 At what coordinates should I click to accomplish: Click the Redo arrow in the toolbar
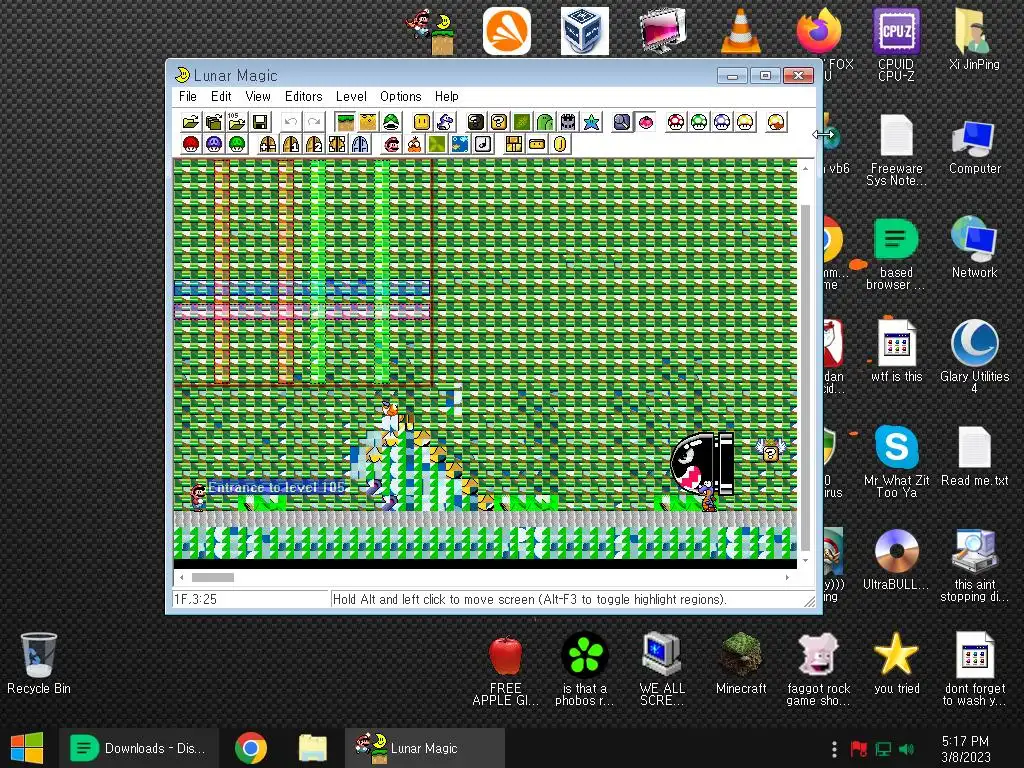coord(314,122)
